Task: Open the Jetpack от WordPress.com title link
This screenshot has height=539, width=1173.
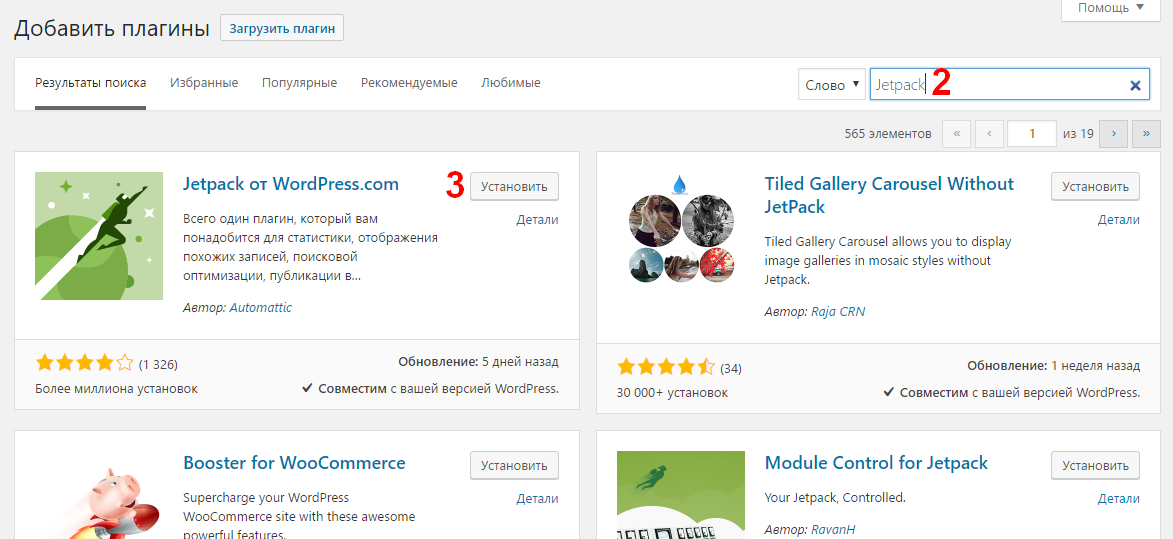Action: [x=291, y=184]
